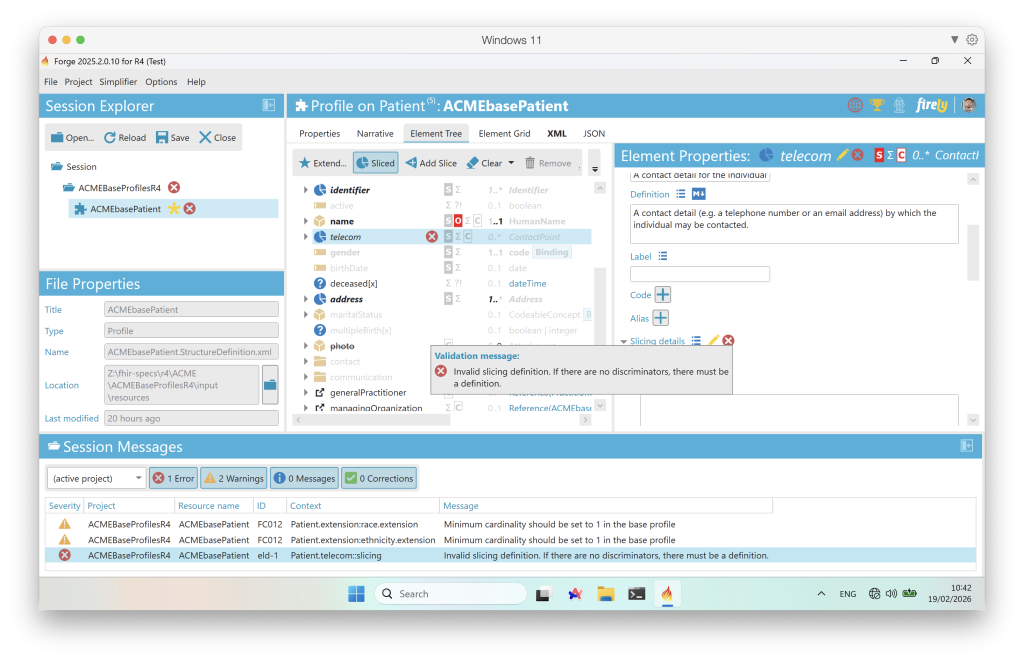Image resolution: width=1024 pixels, height=662 pixels.
Task: Click the dateTime type link
Action: 527,283
